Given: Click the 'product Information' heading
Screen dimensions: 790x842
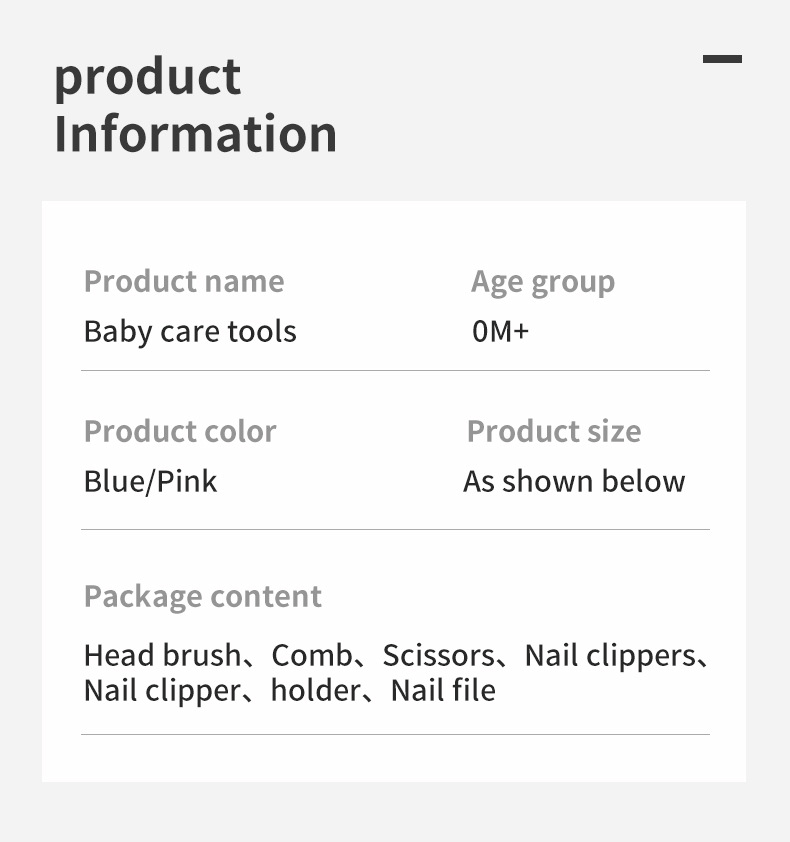Looking at the screenshot, I should pos(195,106).
